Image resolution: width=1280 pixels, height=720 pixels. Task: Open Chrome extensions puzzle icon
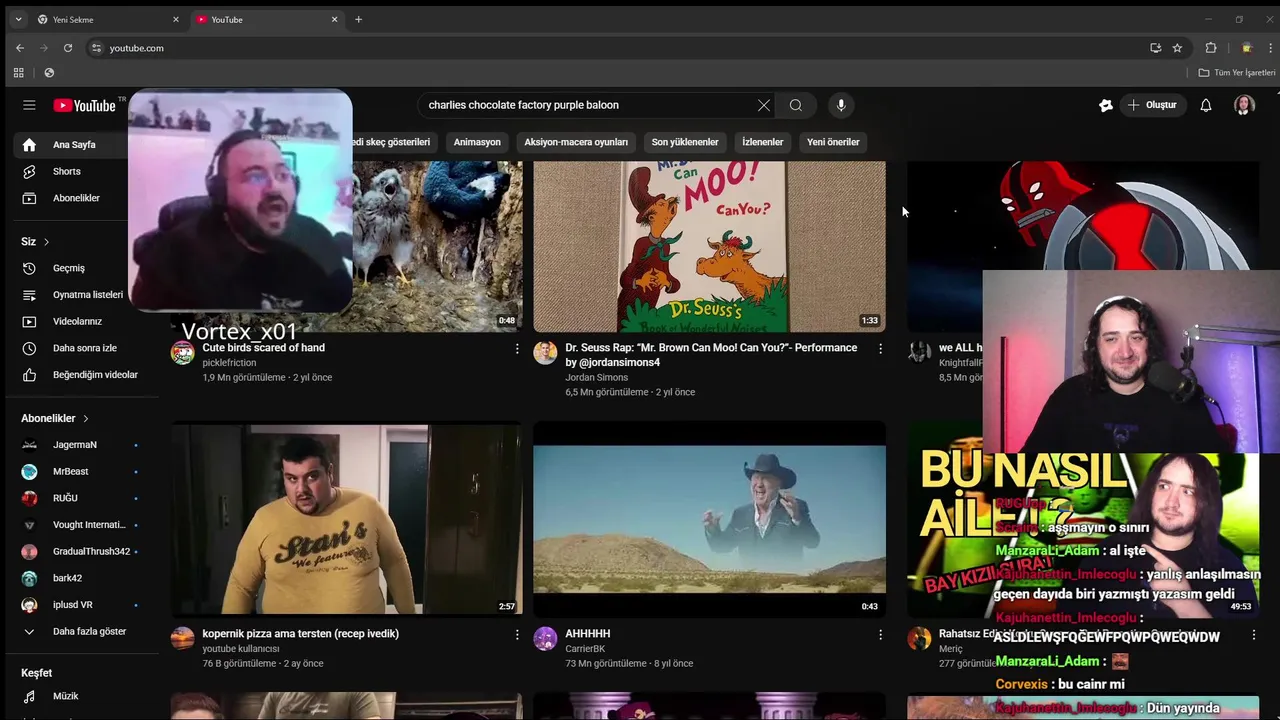pyautogui.click(x=1211, y=48)
